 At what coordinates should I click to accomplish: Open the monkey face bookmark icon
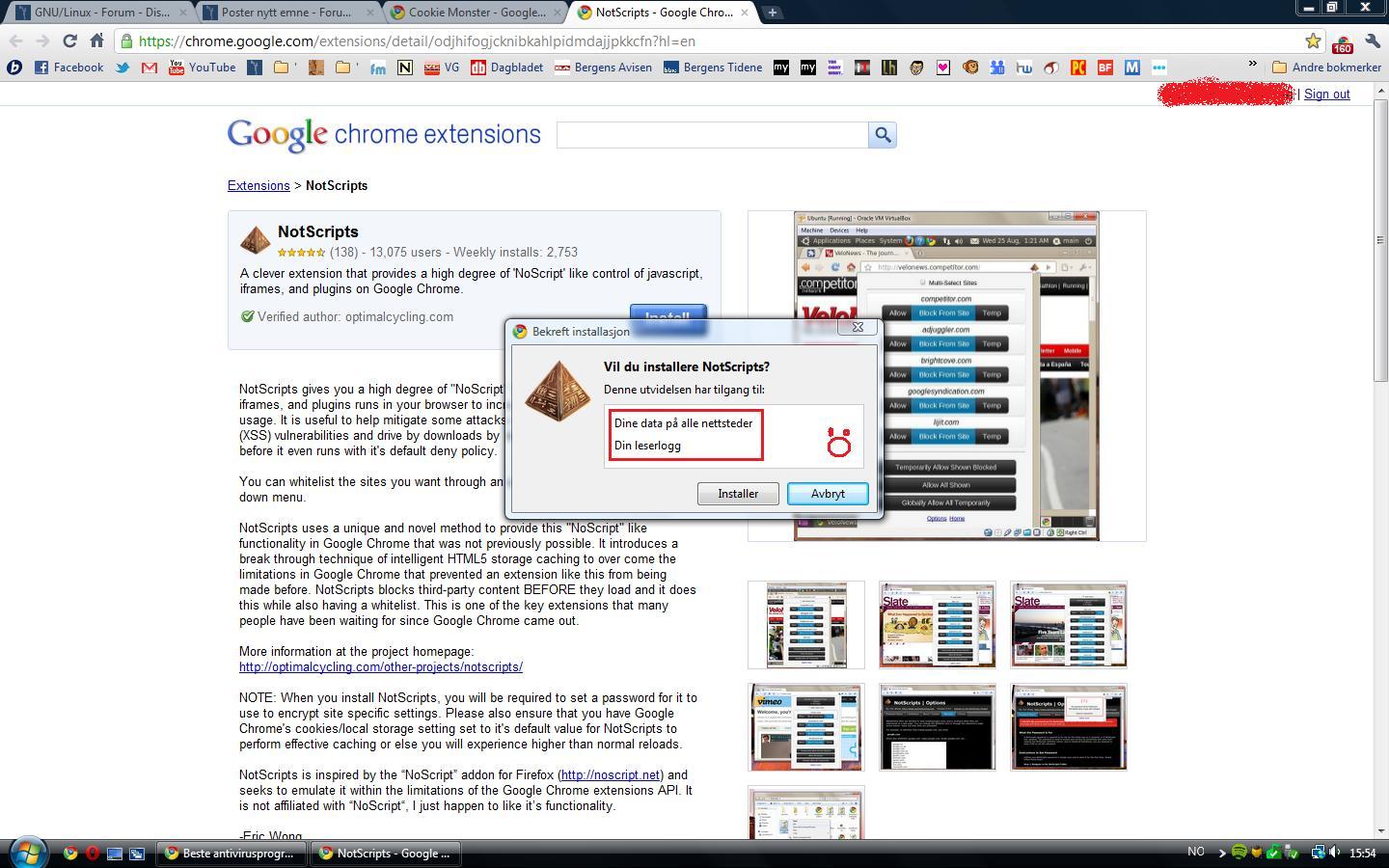pos(970,68)
